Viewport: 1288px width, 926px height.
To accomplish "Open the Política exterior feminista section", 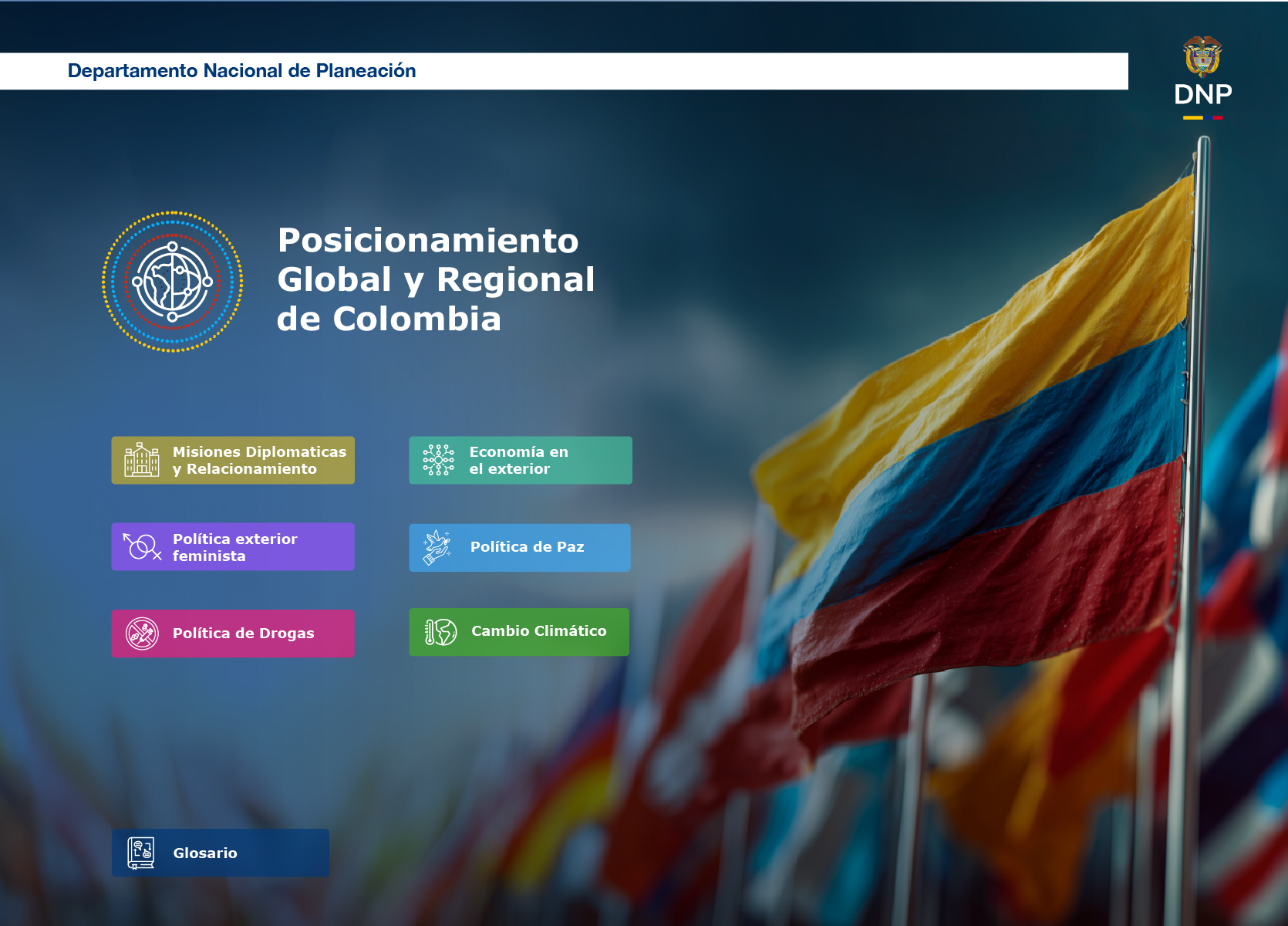I will pos(233,546).
